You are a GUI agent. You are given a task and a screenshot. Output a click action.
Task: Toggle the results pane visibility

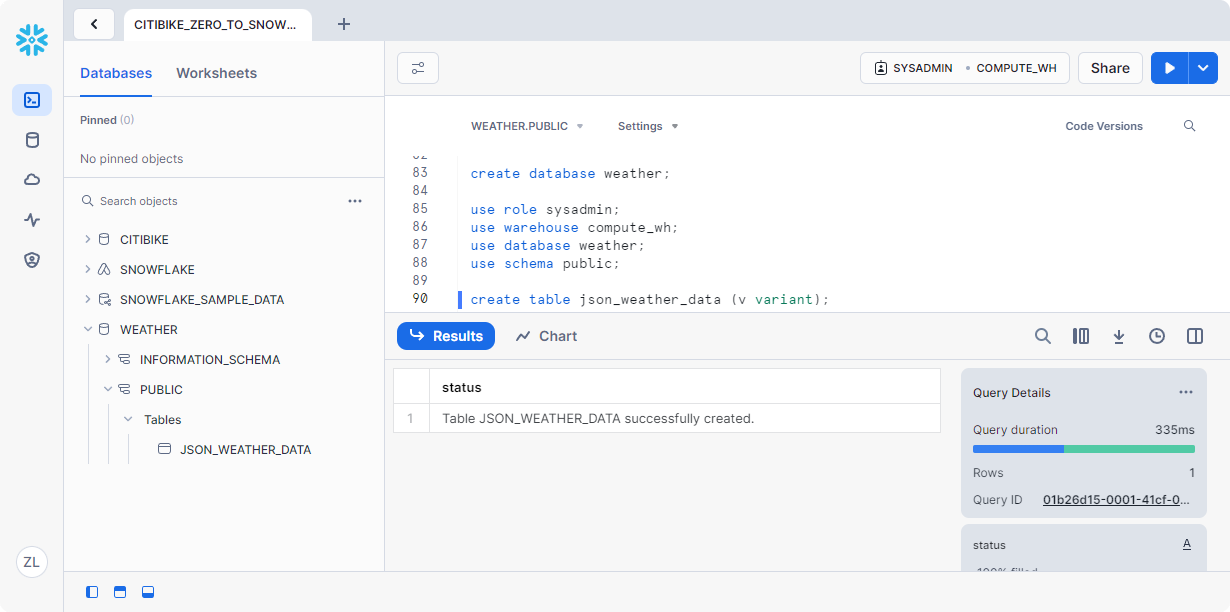tap(148, 592)
